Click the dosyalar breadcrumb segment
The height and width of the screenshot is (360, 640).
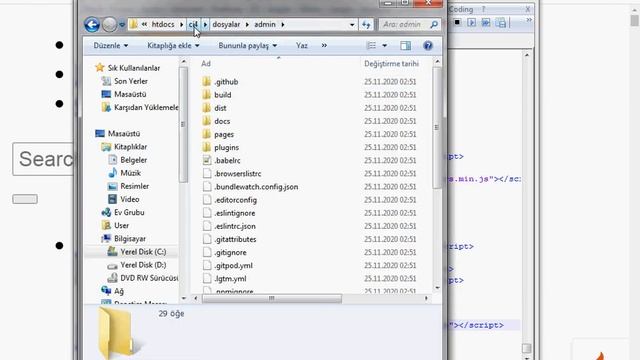[226, 24]
